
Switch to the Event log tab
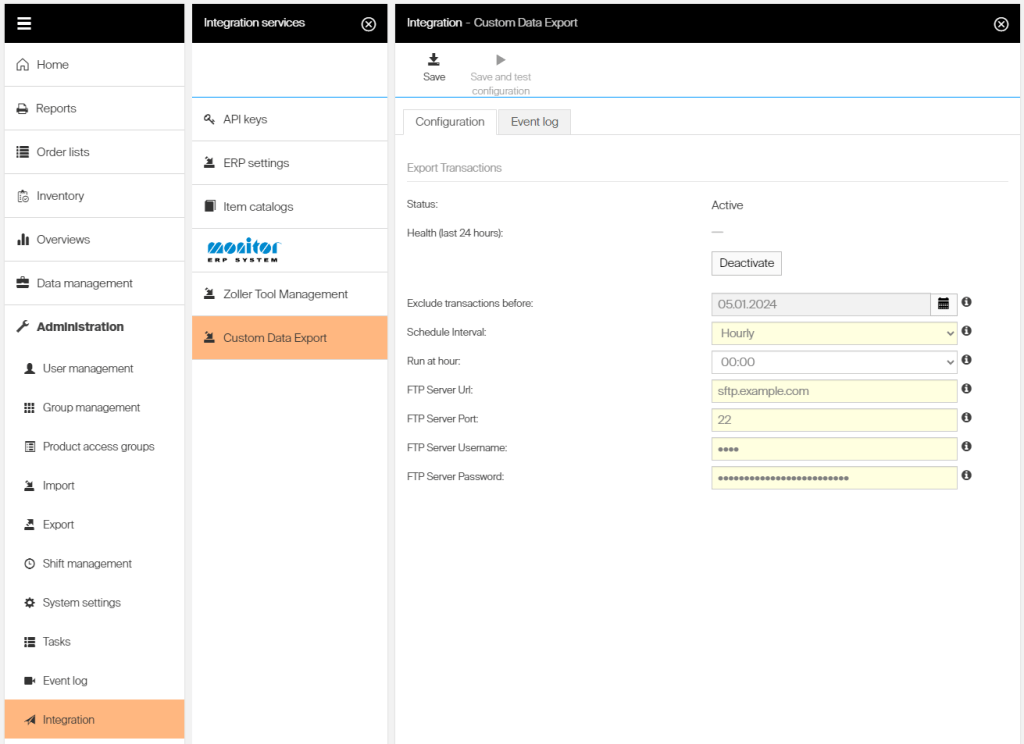pyautogui.click(x=534, y=122)
